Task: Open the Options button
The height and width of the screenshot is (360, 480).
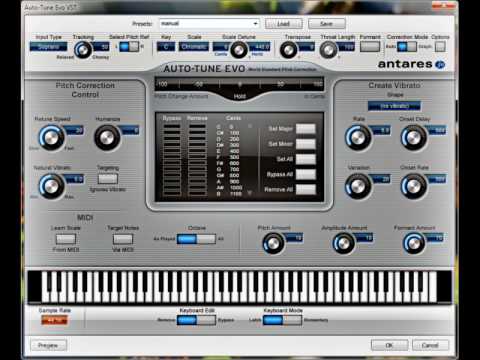Action: 440,47
